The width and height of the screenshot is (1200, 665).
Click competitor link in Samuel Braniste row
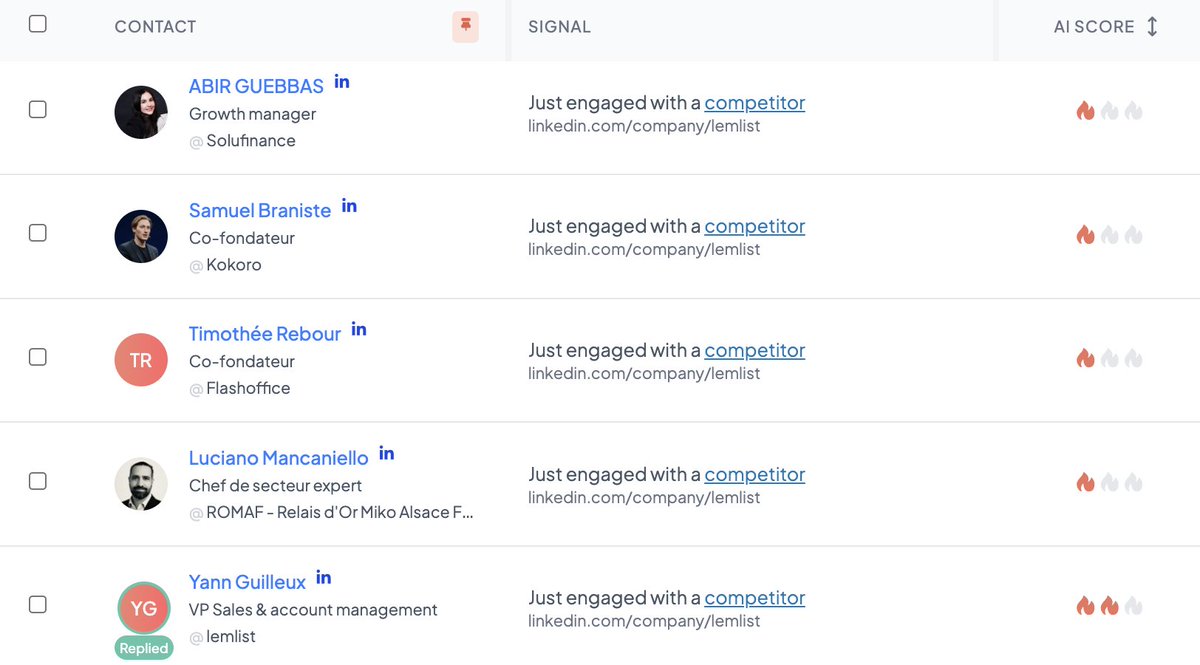pyautogui.click(x=755, y=226)
